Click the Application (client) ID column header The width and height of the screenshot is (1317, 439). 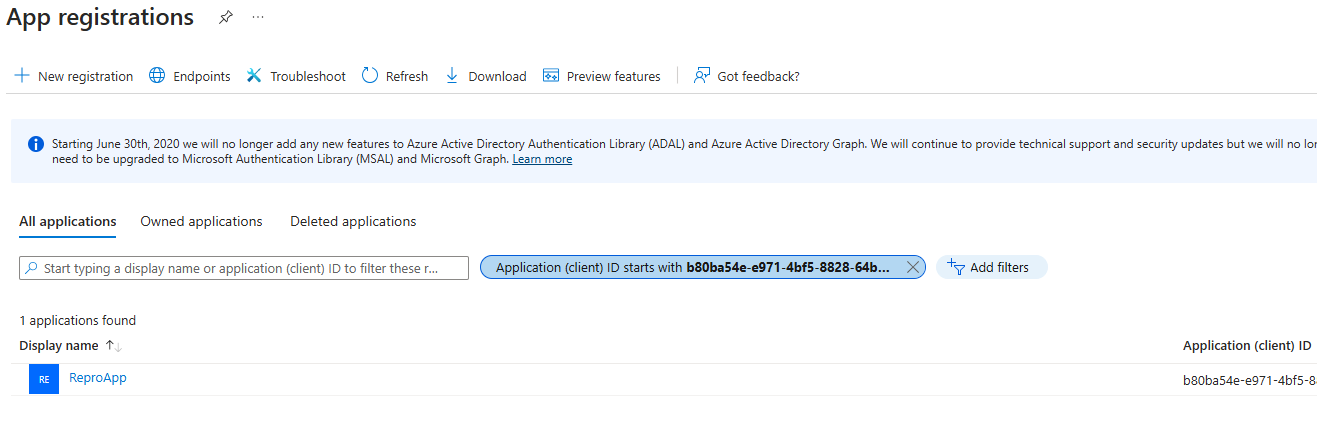1247,346
